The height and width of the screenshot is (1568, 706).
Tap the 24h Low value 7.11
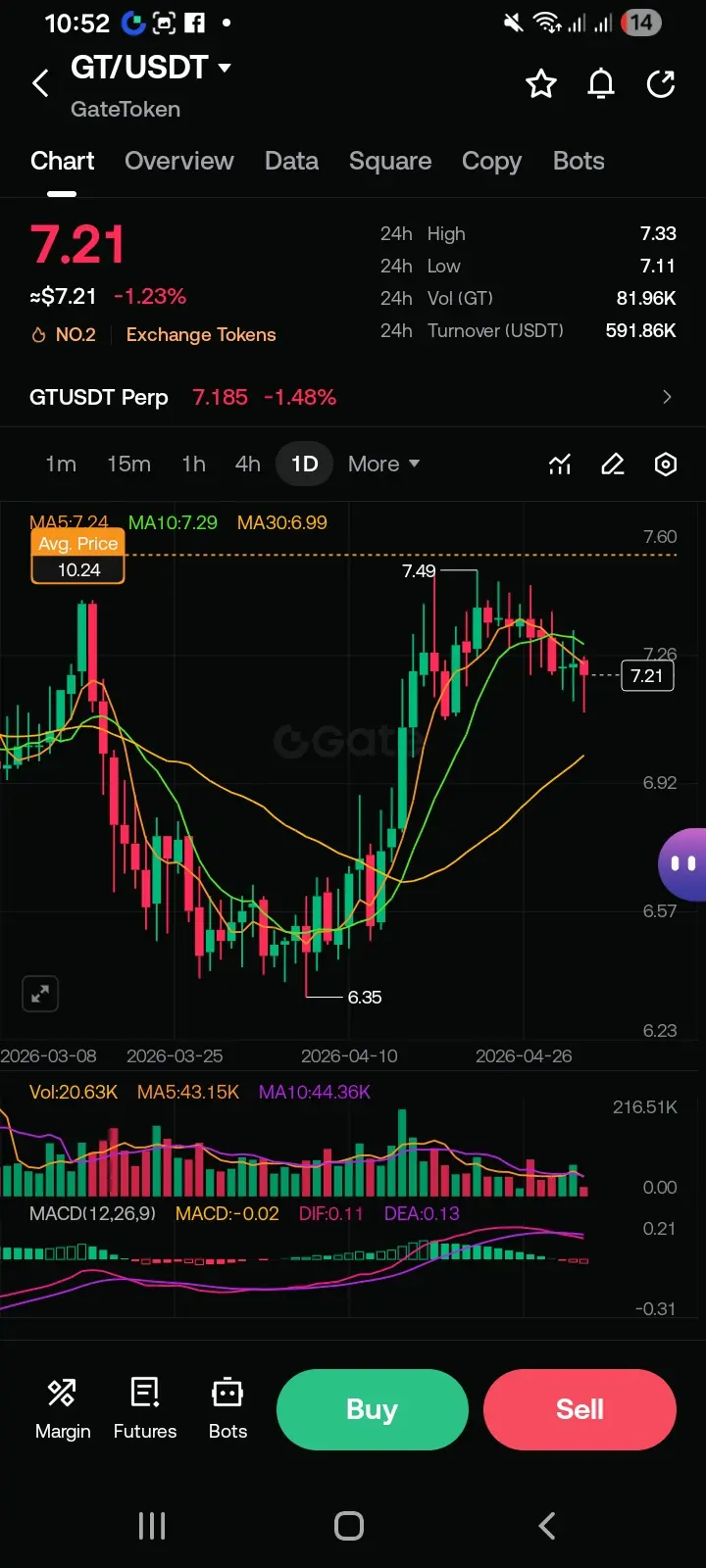click(x=658, y=266)
